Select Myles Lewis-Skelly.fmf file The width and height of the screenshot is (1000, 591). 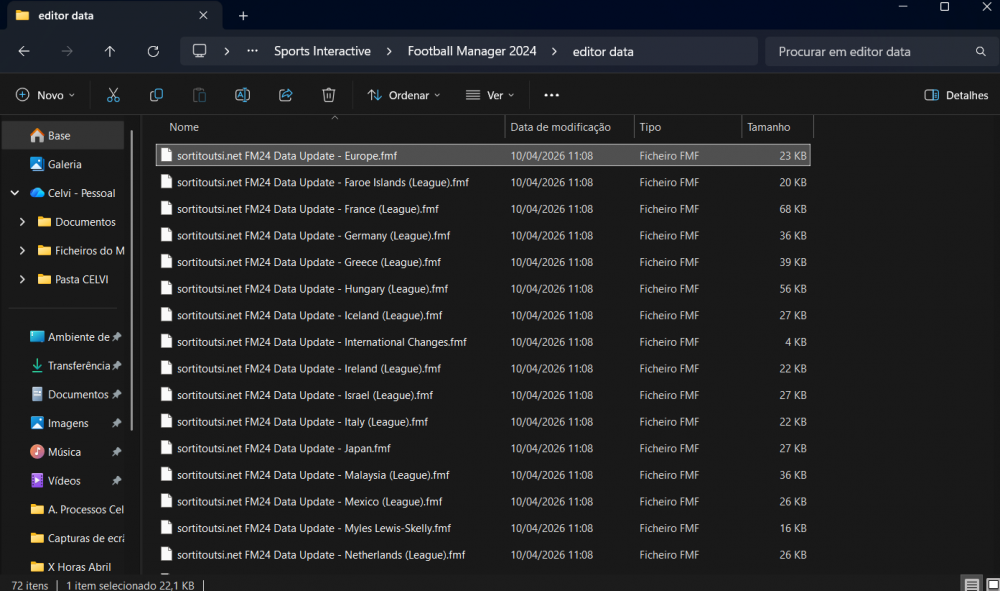coord(483,528)
